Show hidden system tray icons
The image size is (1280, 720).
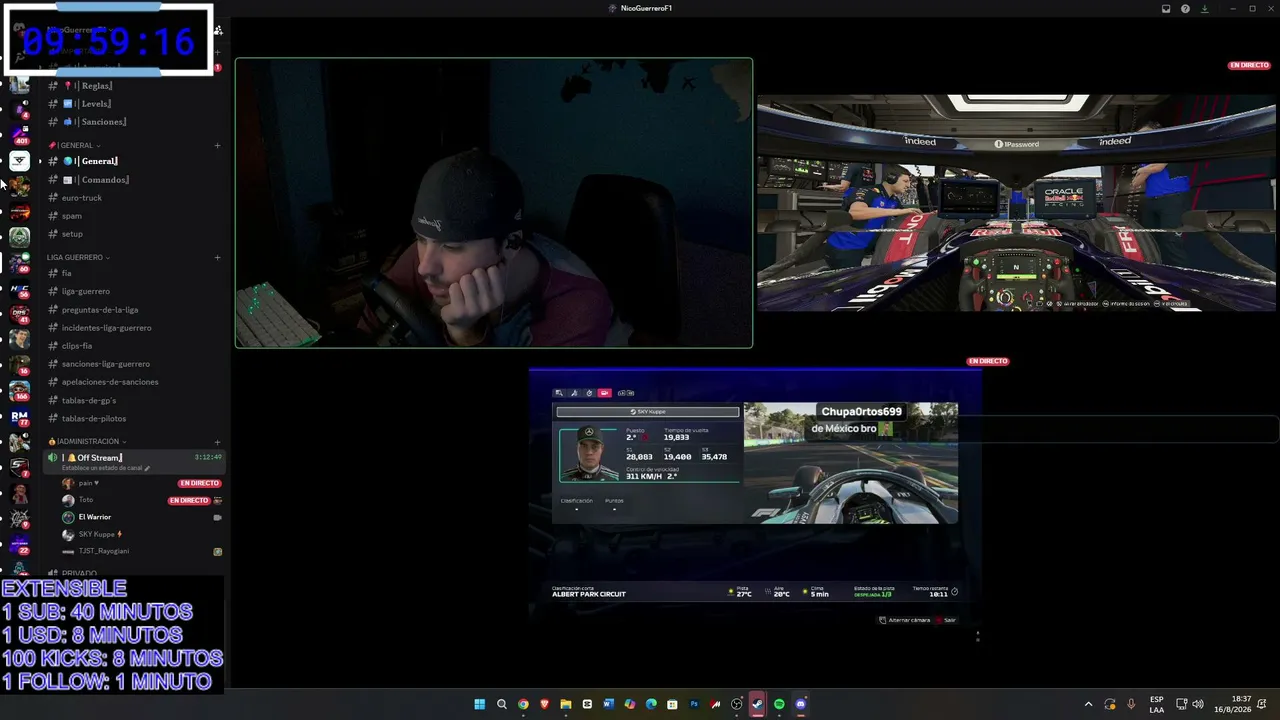coord(1089,704)
